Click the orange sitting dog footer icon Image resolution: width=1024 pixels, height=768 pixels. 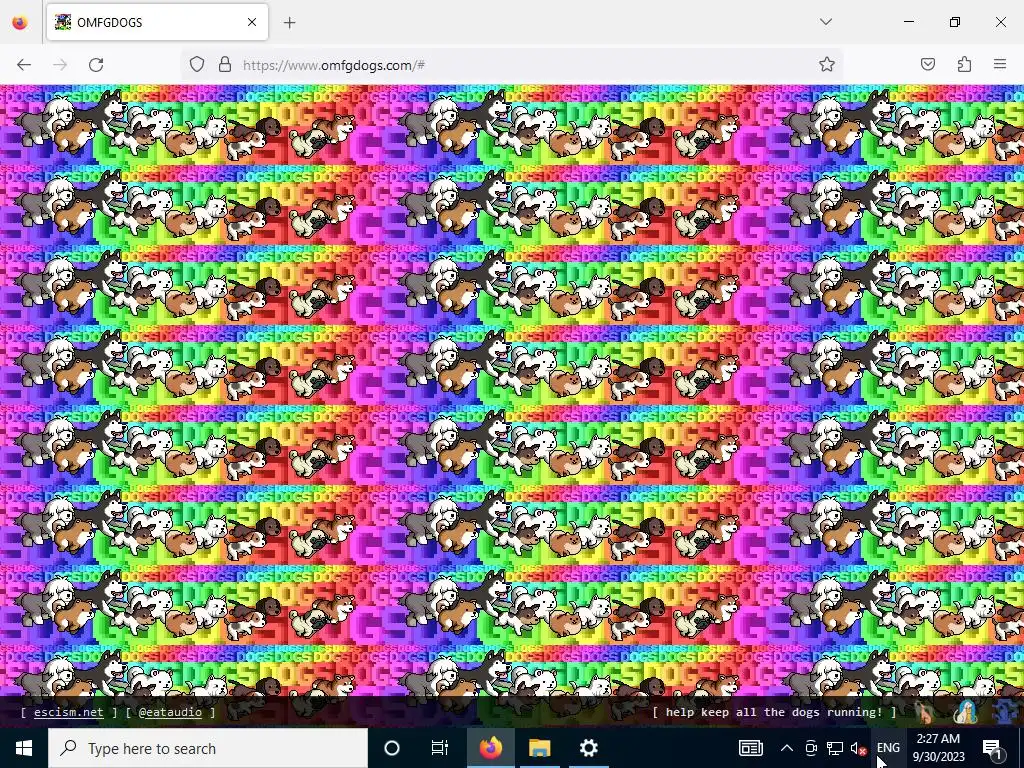pyautogui.click(x=923, y=712)
